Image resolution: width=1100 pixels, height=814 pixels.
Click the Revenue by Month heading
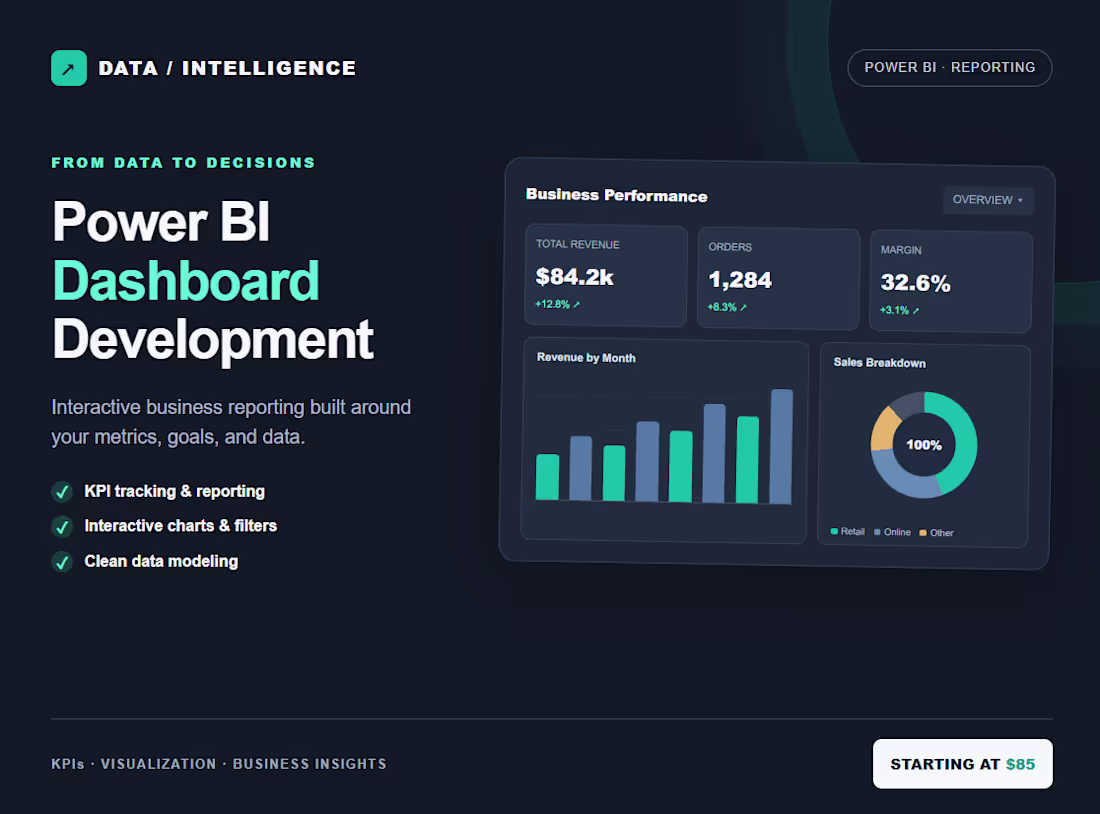point(586,358)
